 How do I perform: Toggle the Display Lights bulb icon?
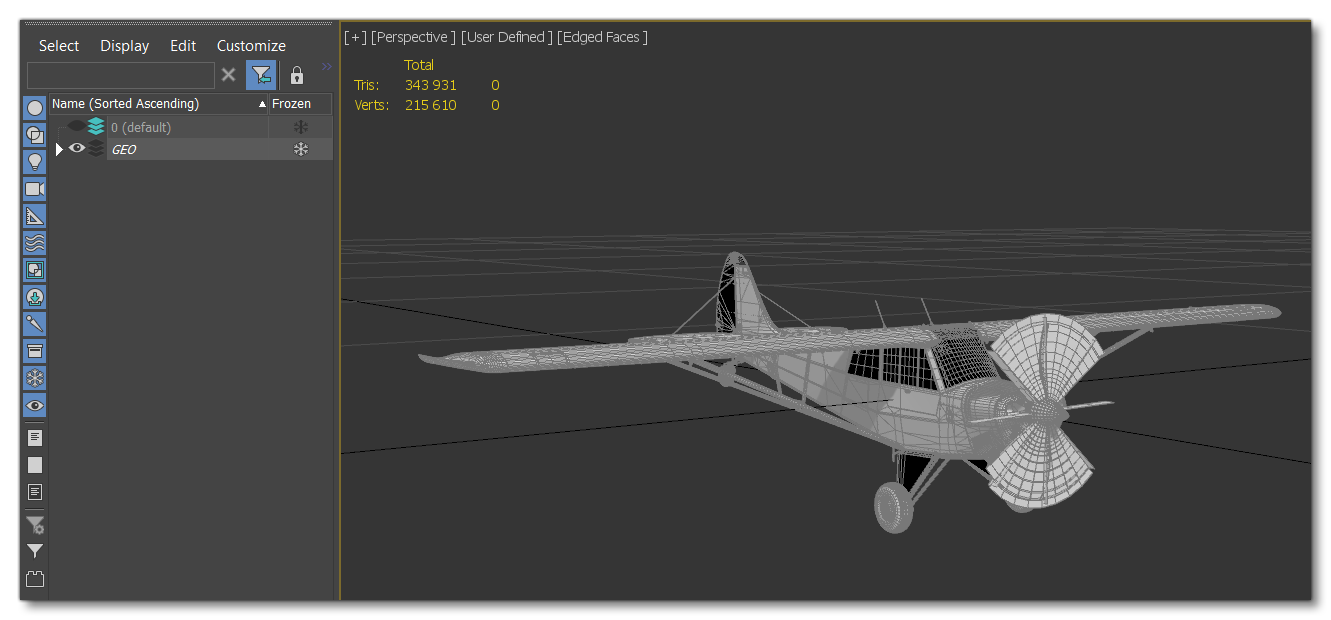click(35, 162)
